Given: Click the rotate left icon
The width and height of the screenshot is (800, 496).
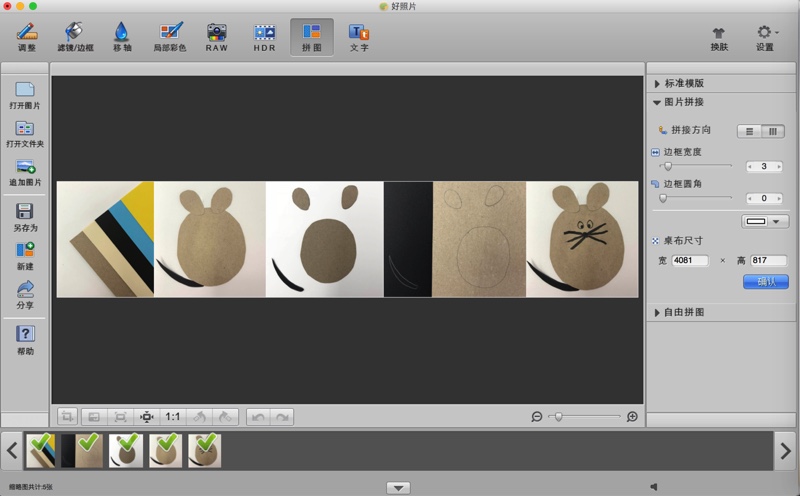Looking at the screenshot, I should coord(199,417).
